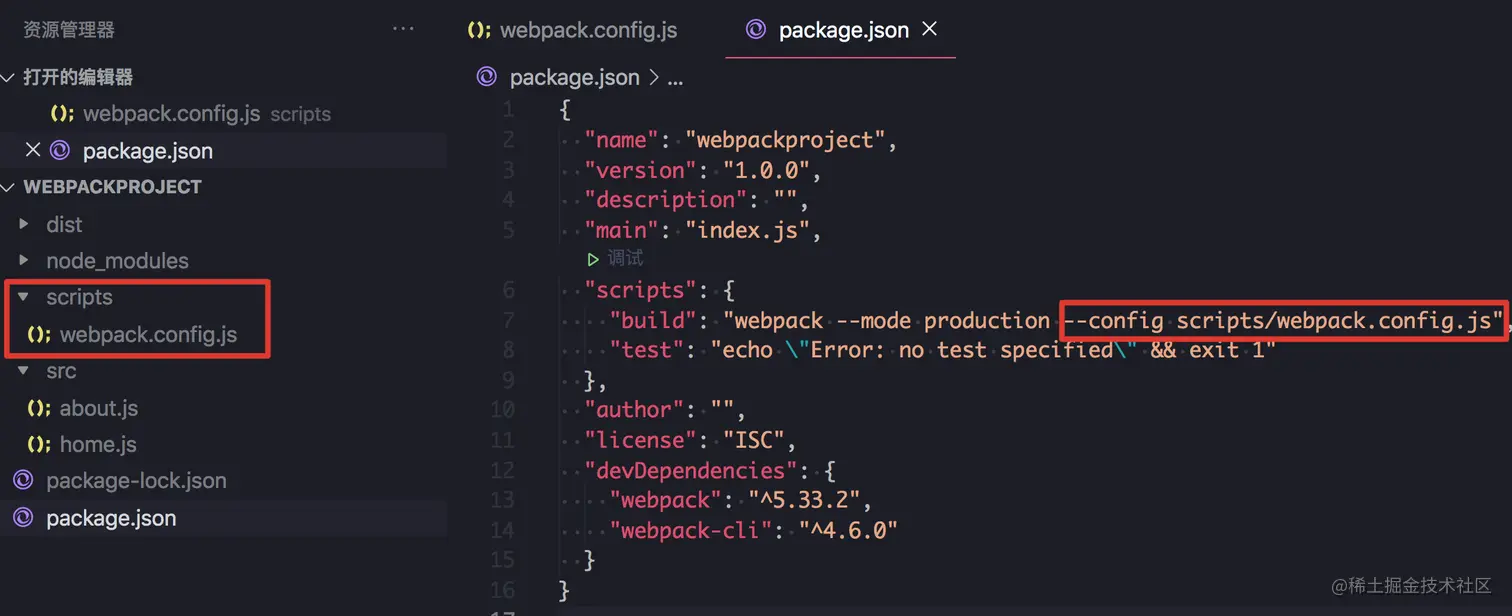Click the "description" key on line 4

point(666,200)
